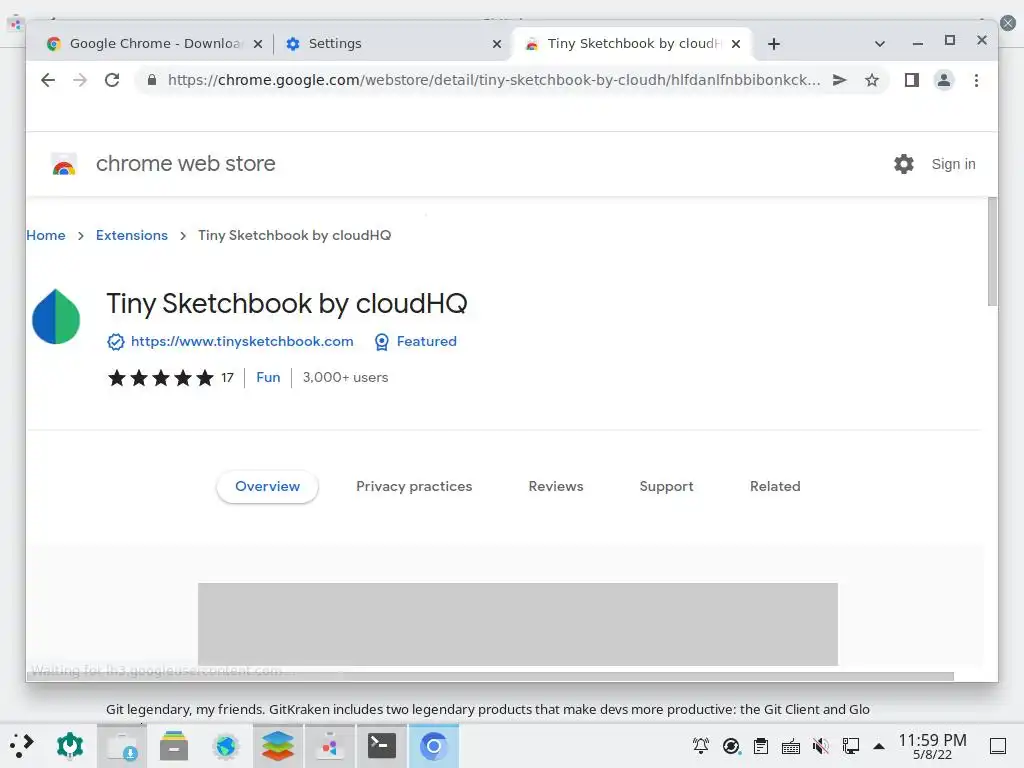Open the Chrome side panel

912,80
